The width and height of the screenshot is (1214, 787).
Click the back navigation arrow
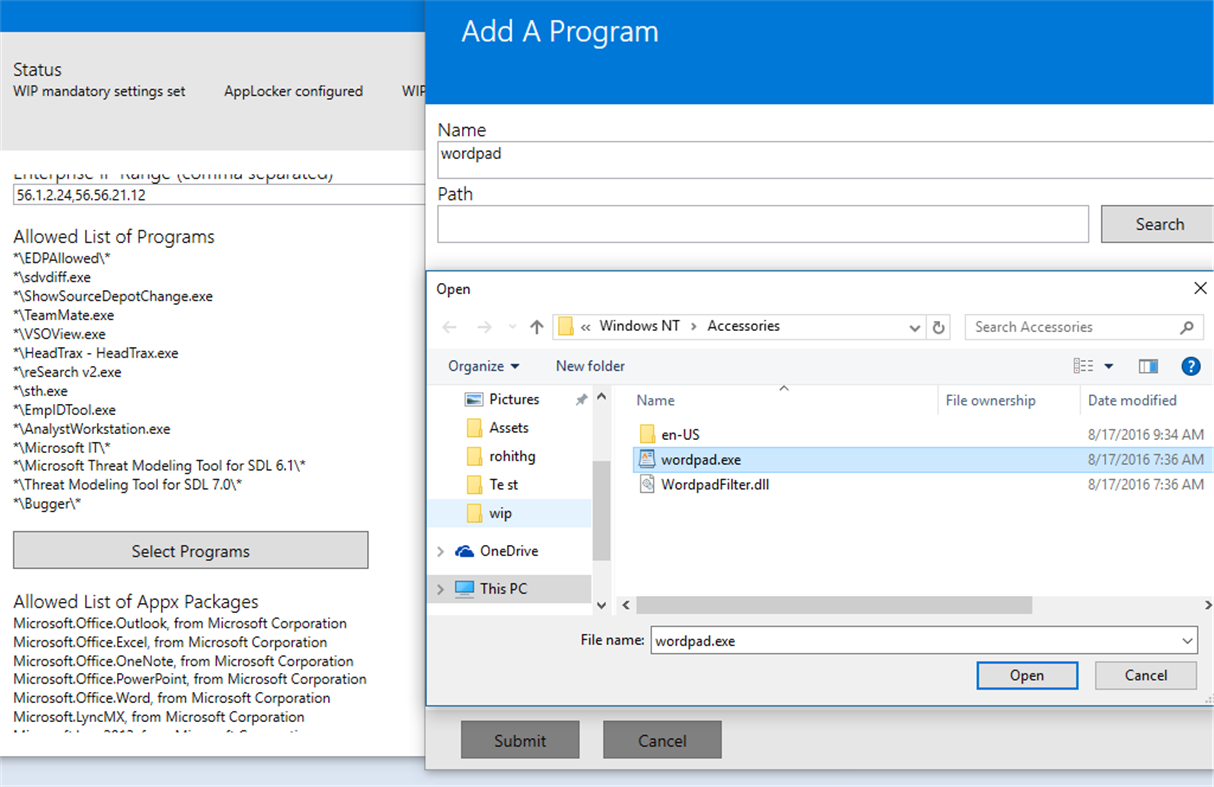pyautogui.click(x=452, y=326)
